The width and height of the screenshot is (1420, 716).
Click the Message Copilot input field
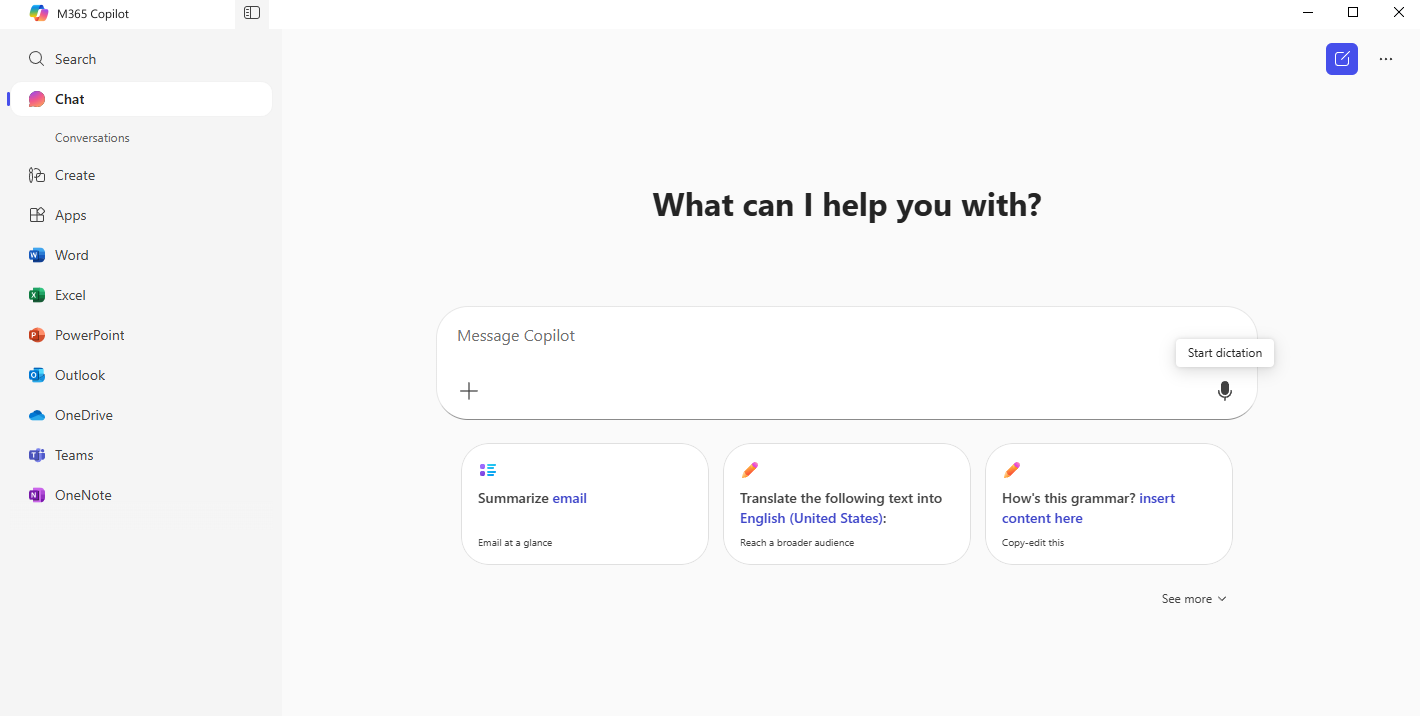click(x=800, y=336)
